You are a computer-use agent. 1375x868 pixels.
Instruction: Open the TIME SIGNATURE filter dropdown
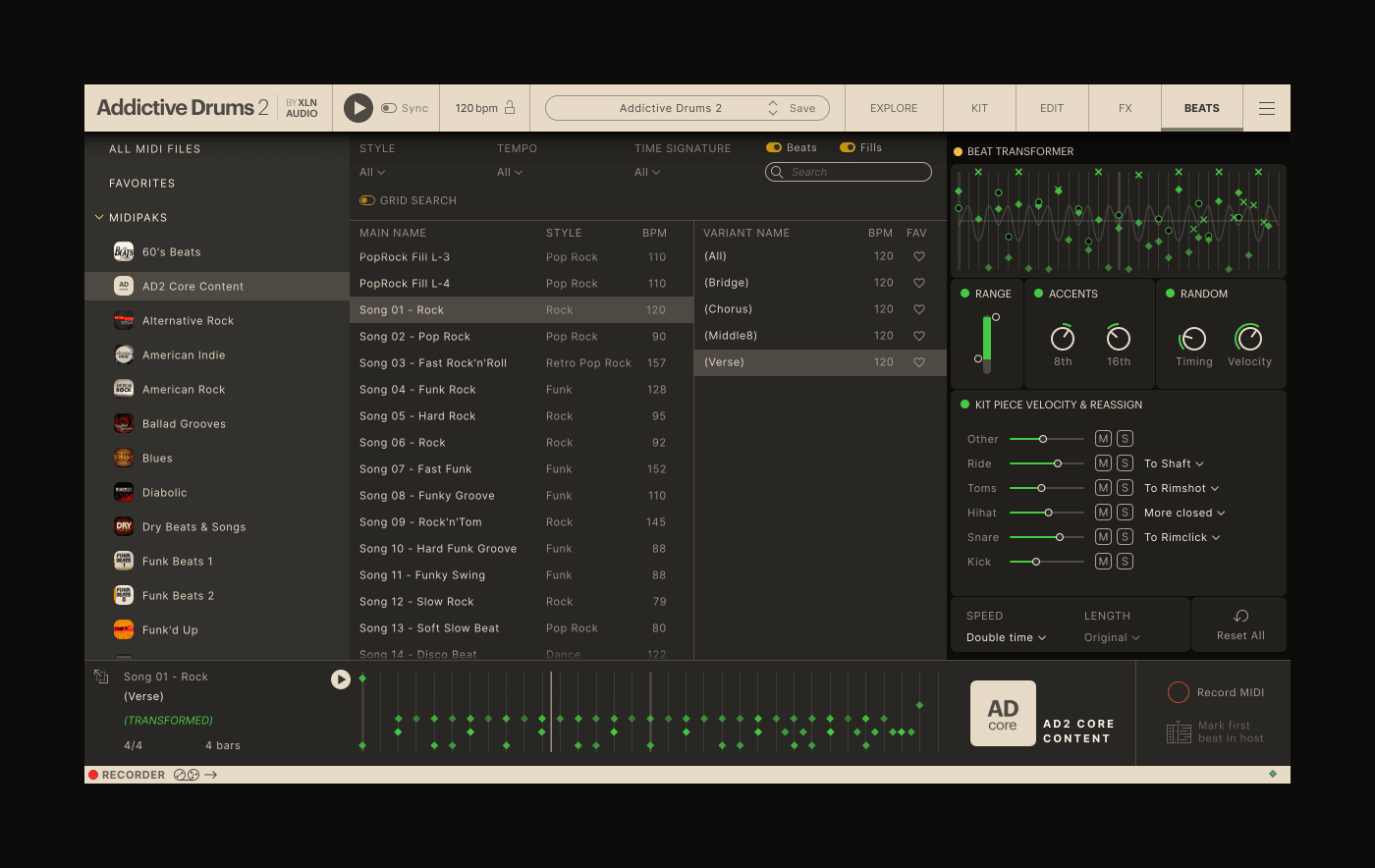(x=647, y=172)
